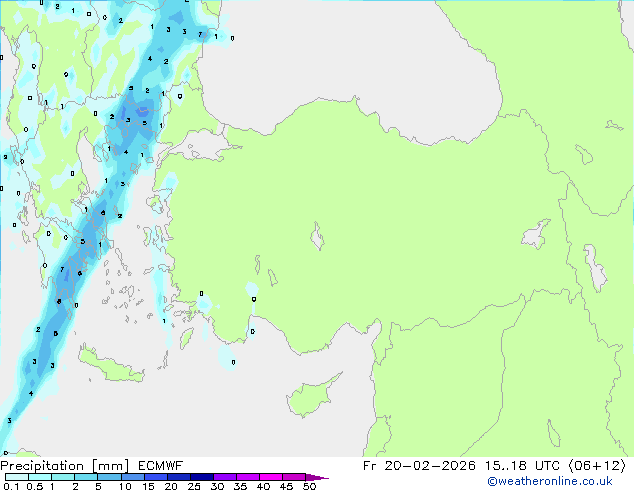Click the island of Crete on the map
This screenshot has height=490, width=634.
110,365
